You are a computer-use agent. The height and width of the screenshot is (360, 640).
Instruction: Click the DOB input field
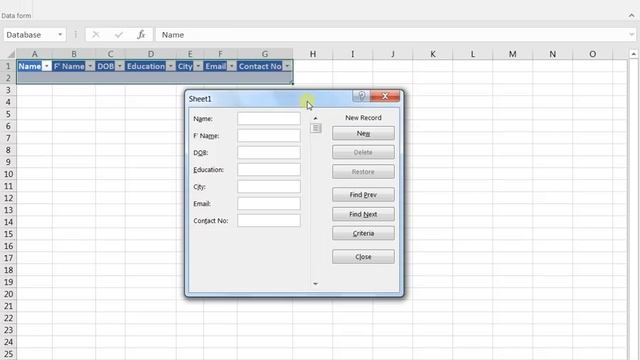click(x=269, y=153)
